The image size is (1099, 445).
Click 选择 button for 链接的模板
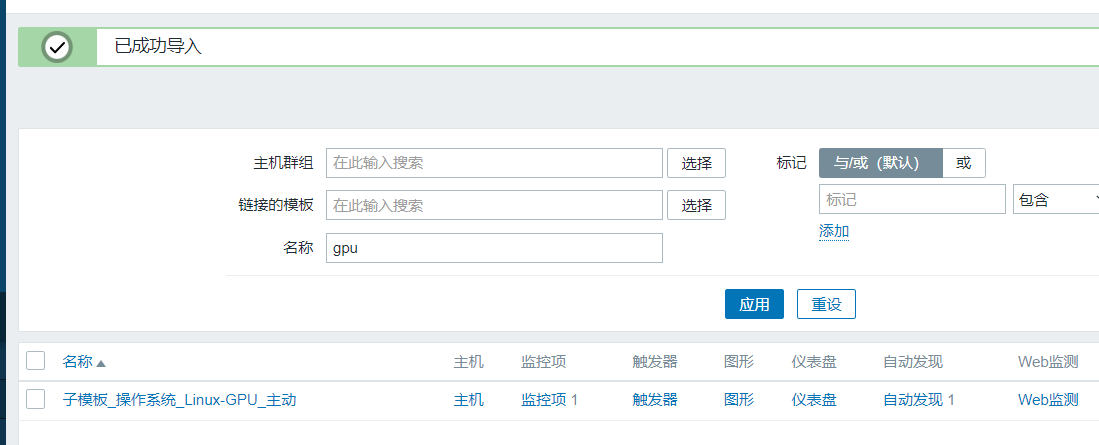pos(696,205)
